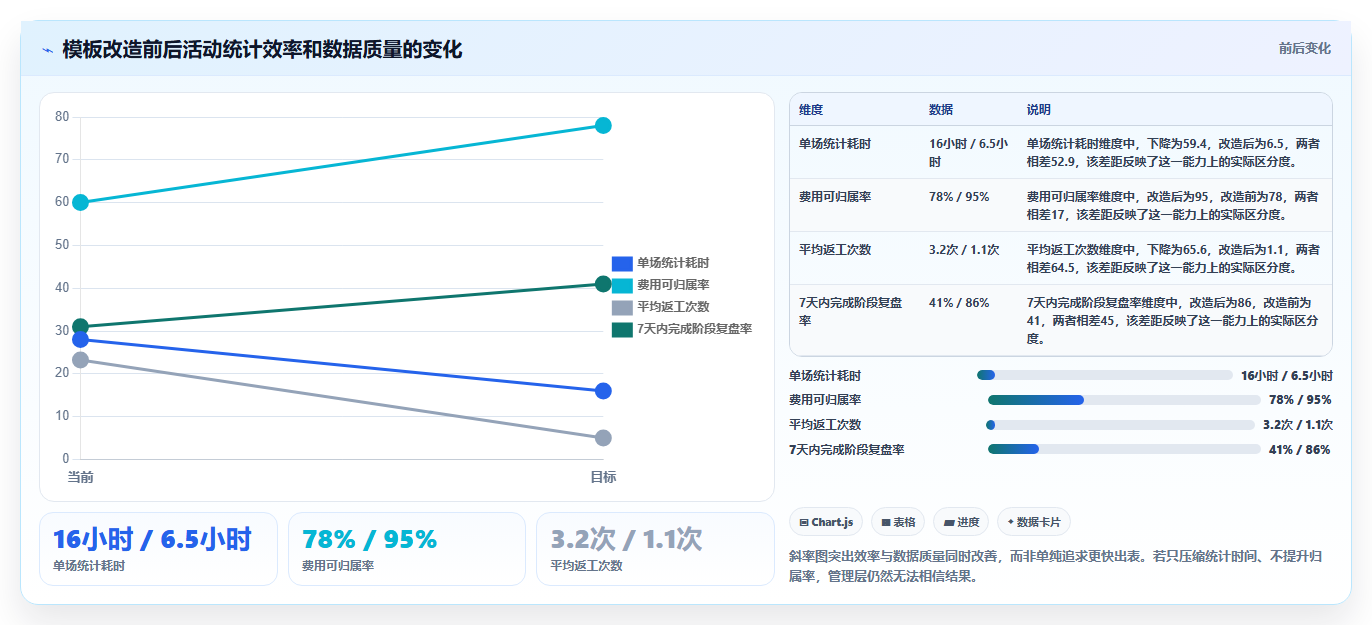The image size is (1372, 625).
Task: Click the 平均返工次数 progress bar
Action: click(x=1120, y=425)
